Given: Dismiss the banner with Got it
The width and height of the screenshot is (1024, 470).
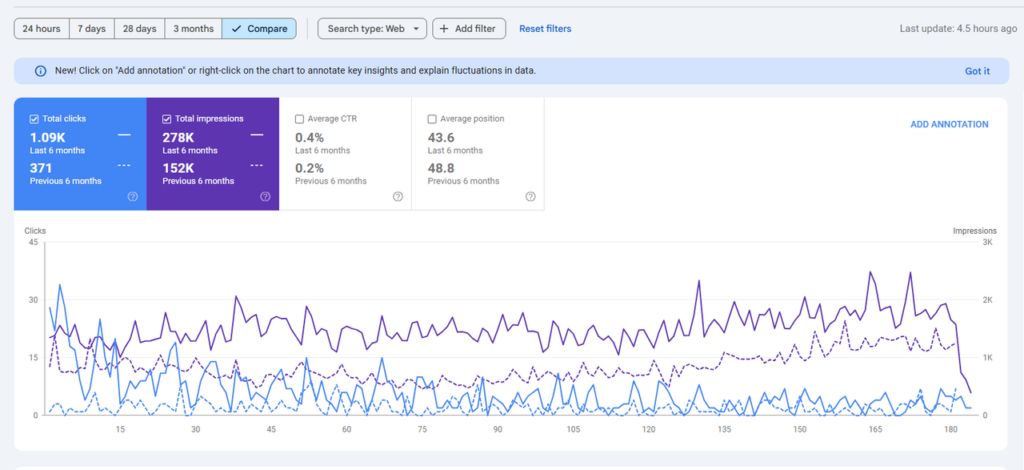Looking at the screenshot, I should 978,71.
